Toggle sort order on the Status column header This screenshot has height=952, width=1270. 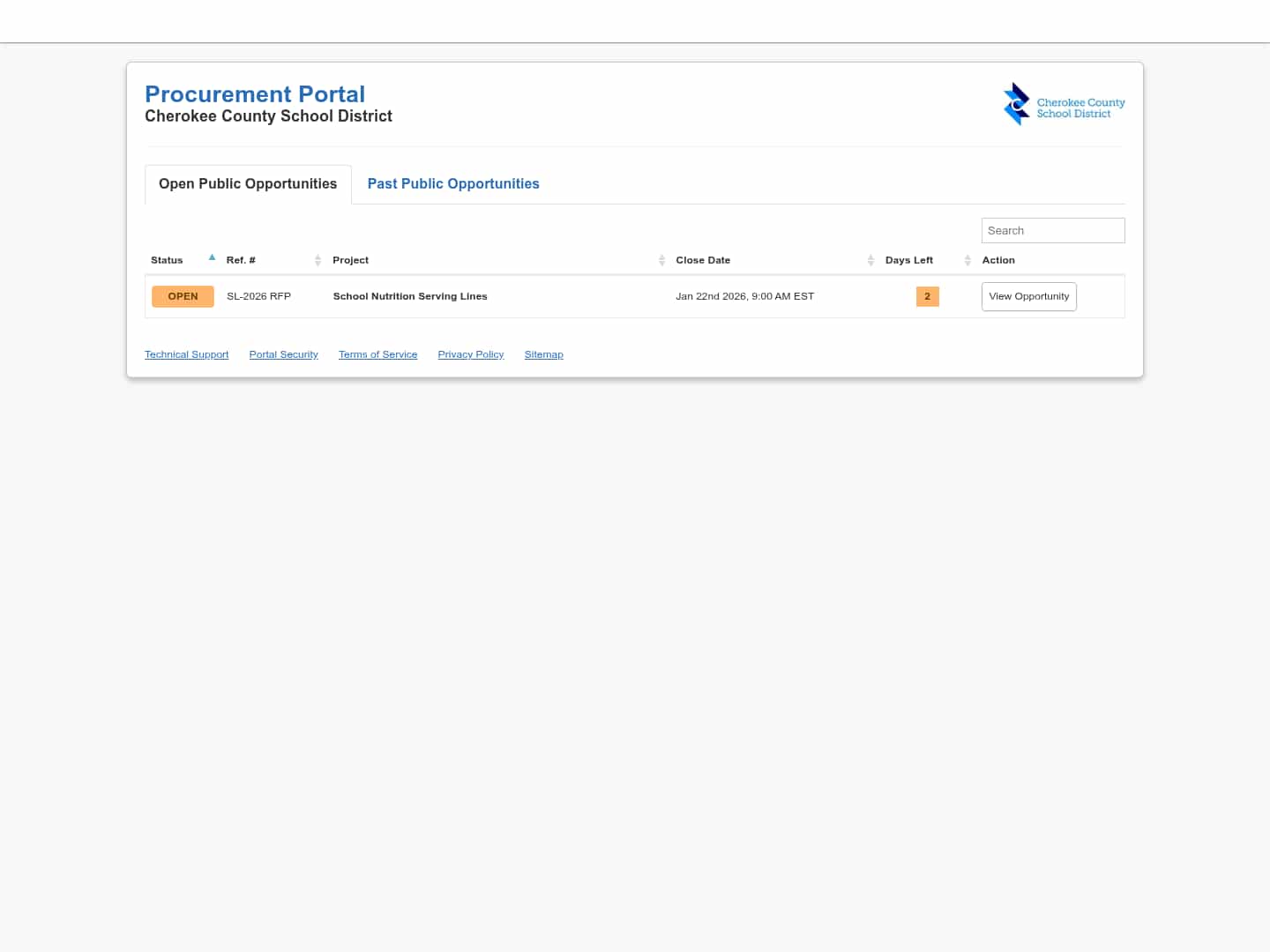point(167,259)
